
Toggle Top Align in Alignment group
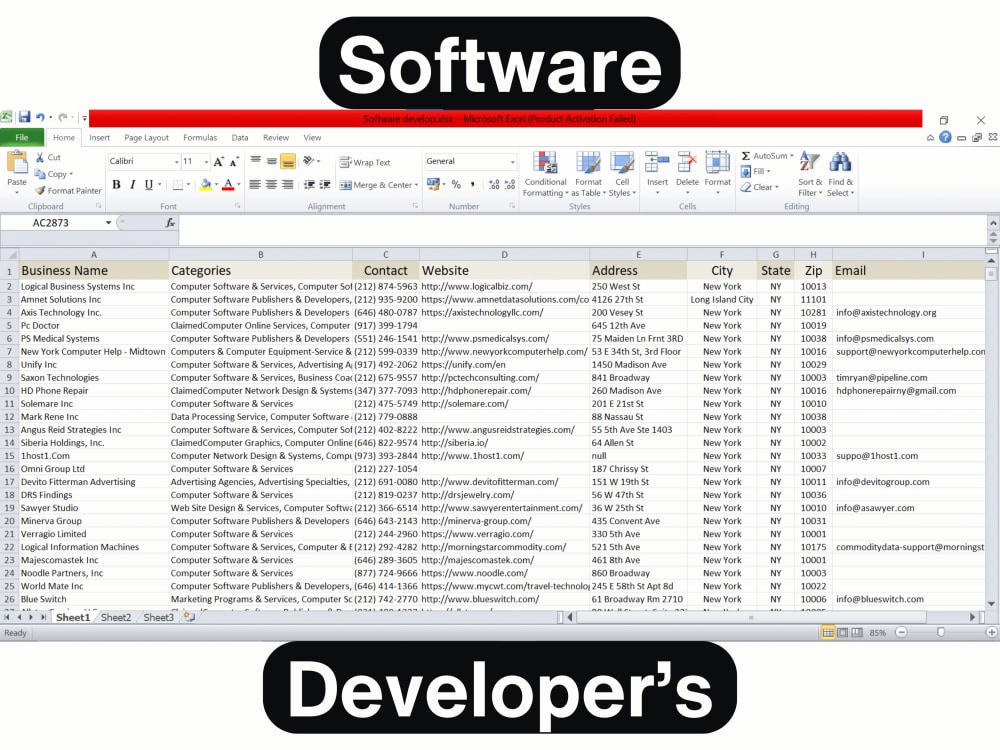(256, 161)
